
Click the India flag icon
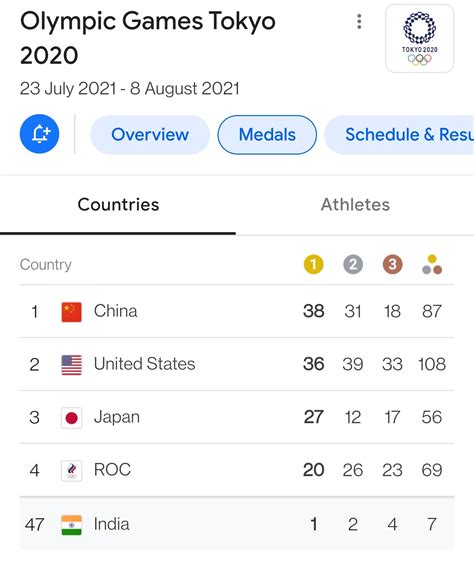71,525
